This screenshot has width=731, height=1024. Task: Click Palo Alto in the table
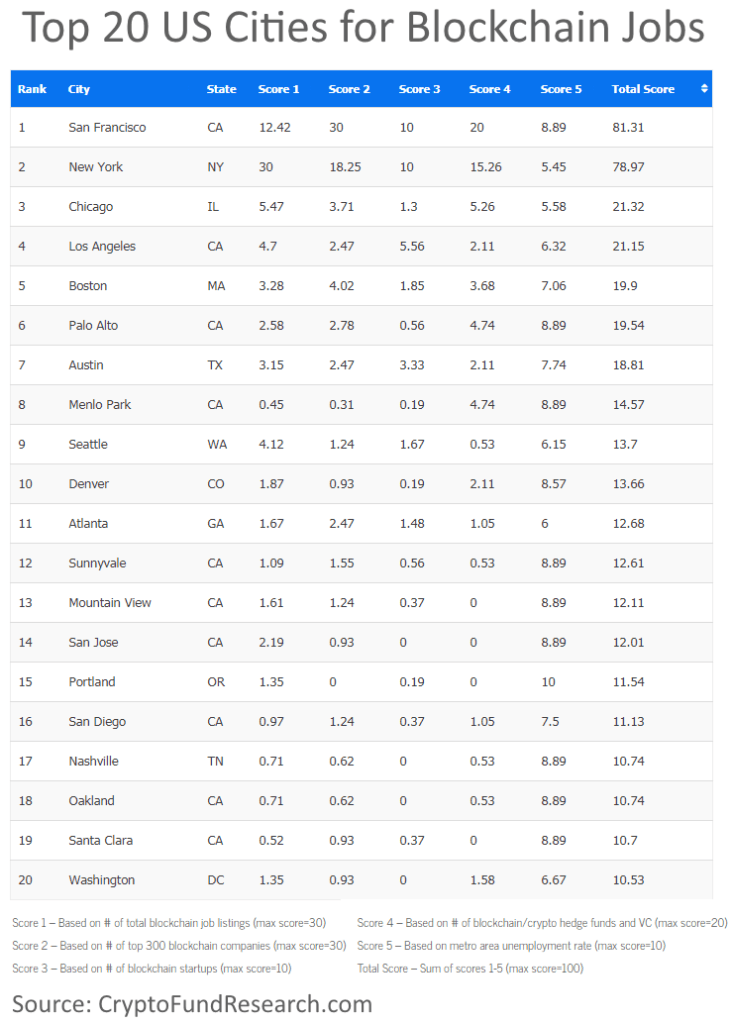(93, 326)
